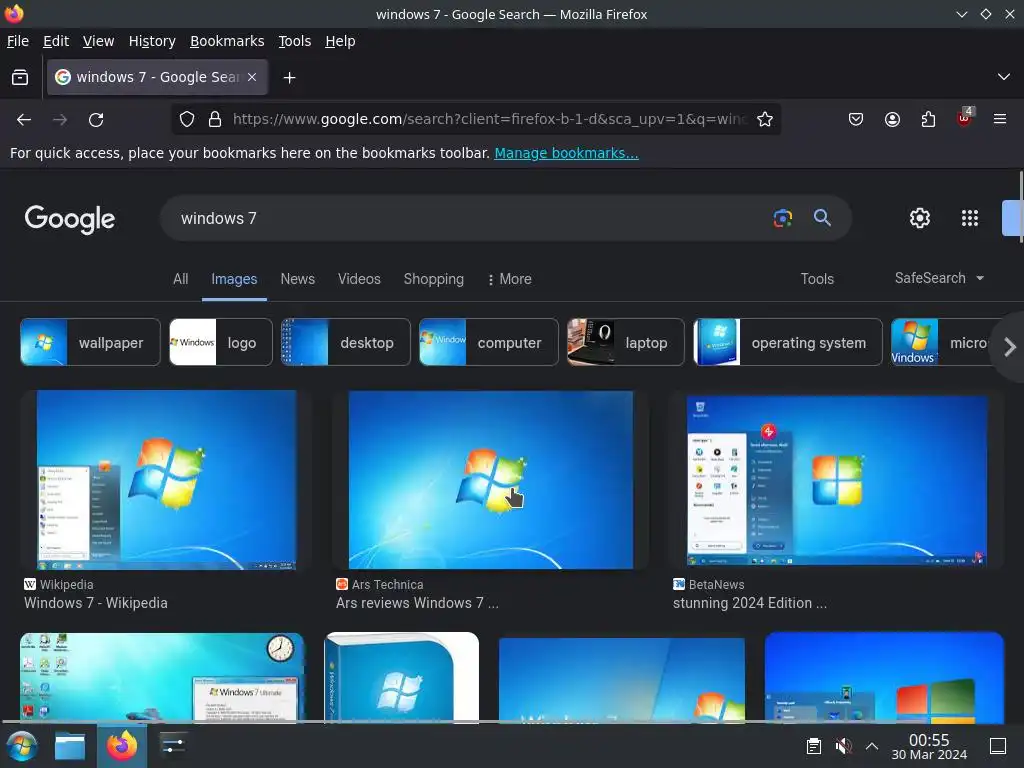The height and width of the screenshot is (768, 1024).
Task: Open Google search Tools filters
Action: coord(817,279)
